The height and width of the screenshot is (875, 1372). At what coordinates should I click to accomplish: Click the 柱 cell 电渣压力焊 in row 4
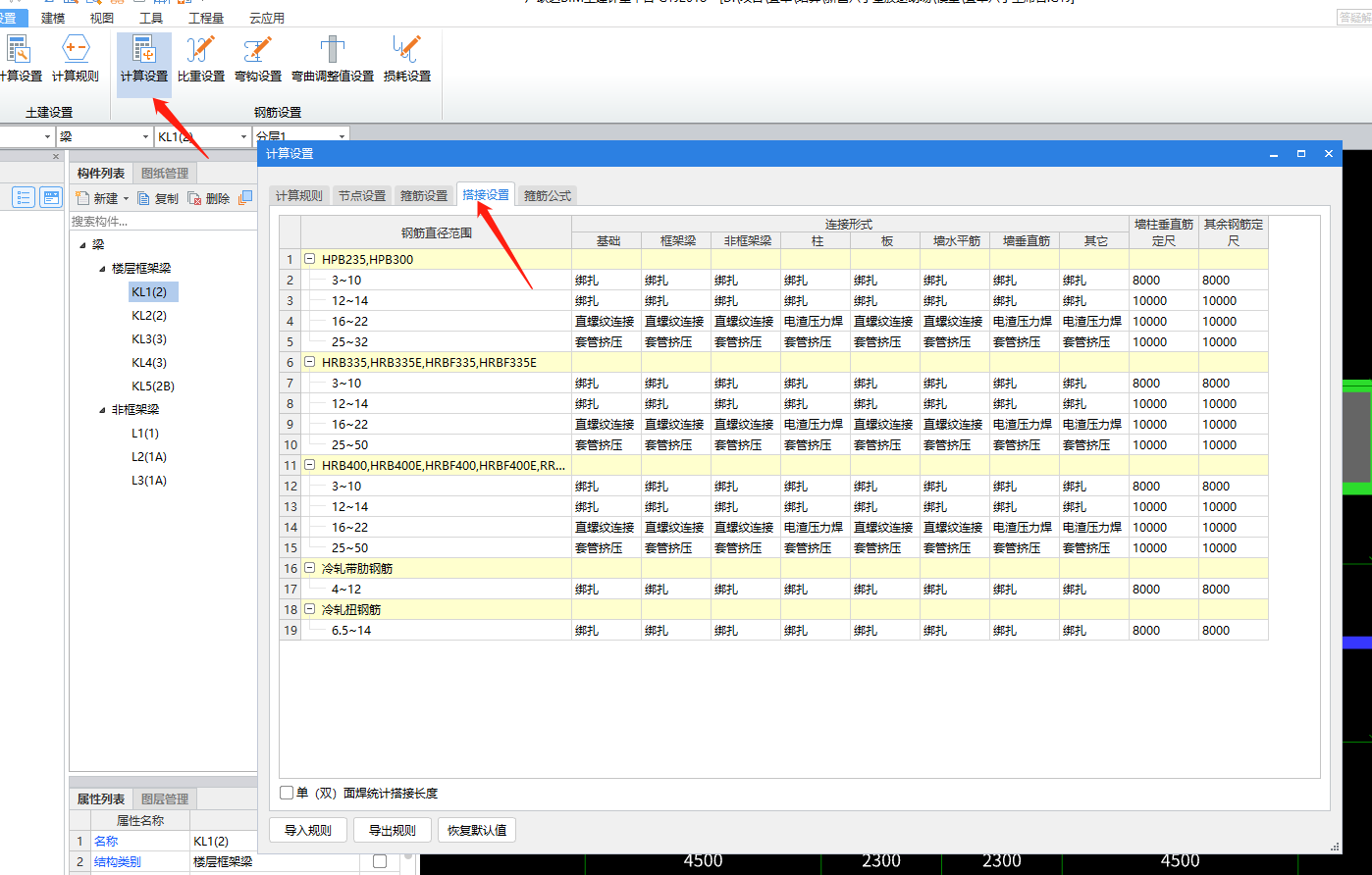815,322
